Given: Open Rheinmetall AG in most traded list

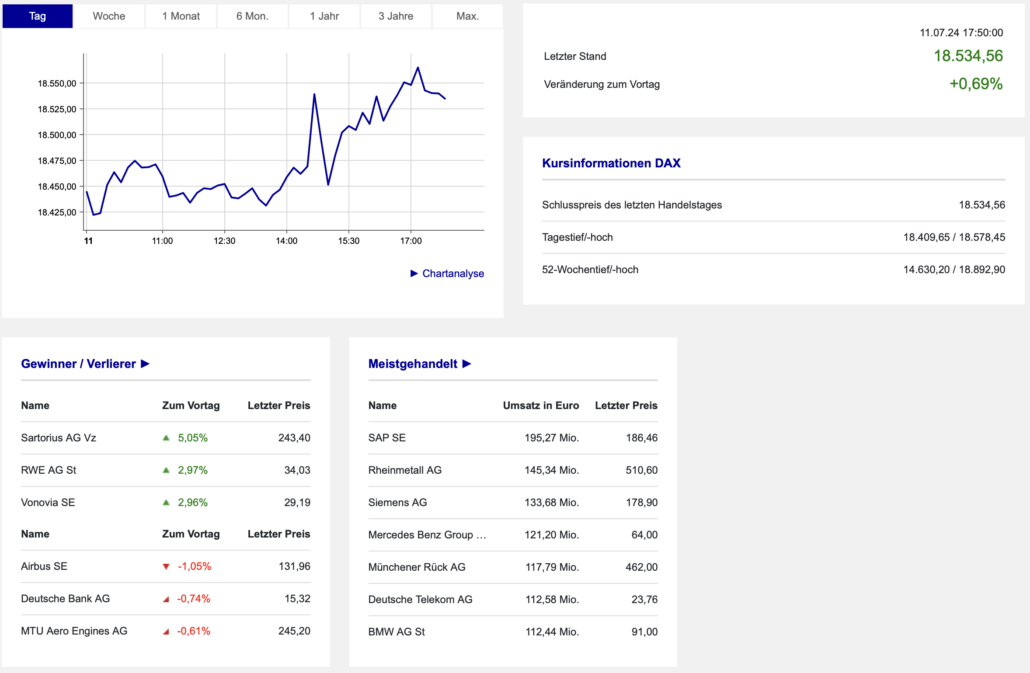Looking at the screenshot, I should [x=405, y=470].
